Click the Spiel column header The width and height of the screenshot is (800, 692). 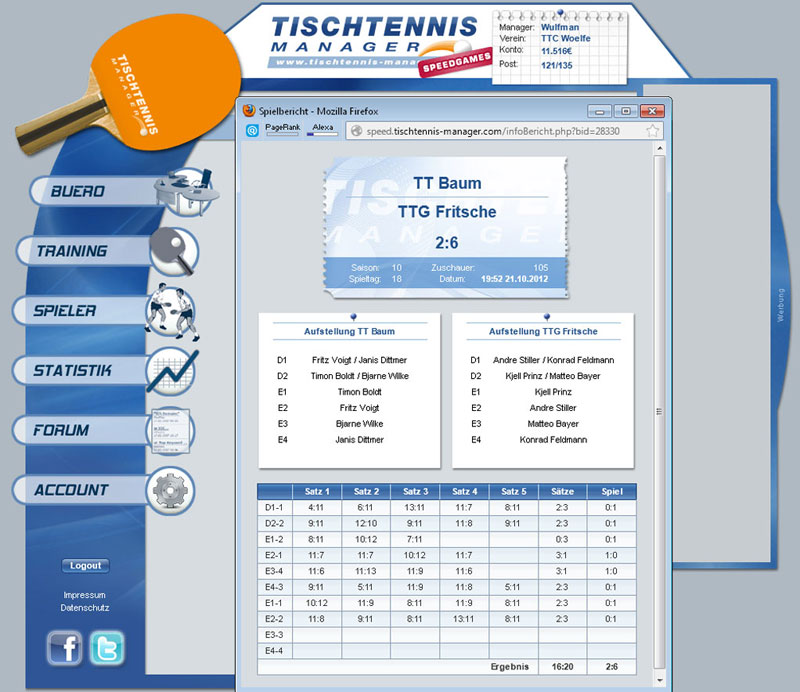point(612,491)
